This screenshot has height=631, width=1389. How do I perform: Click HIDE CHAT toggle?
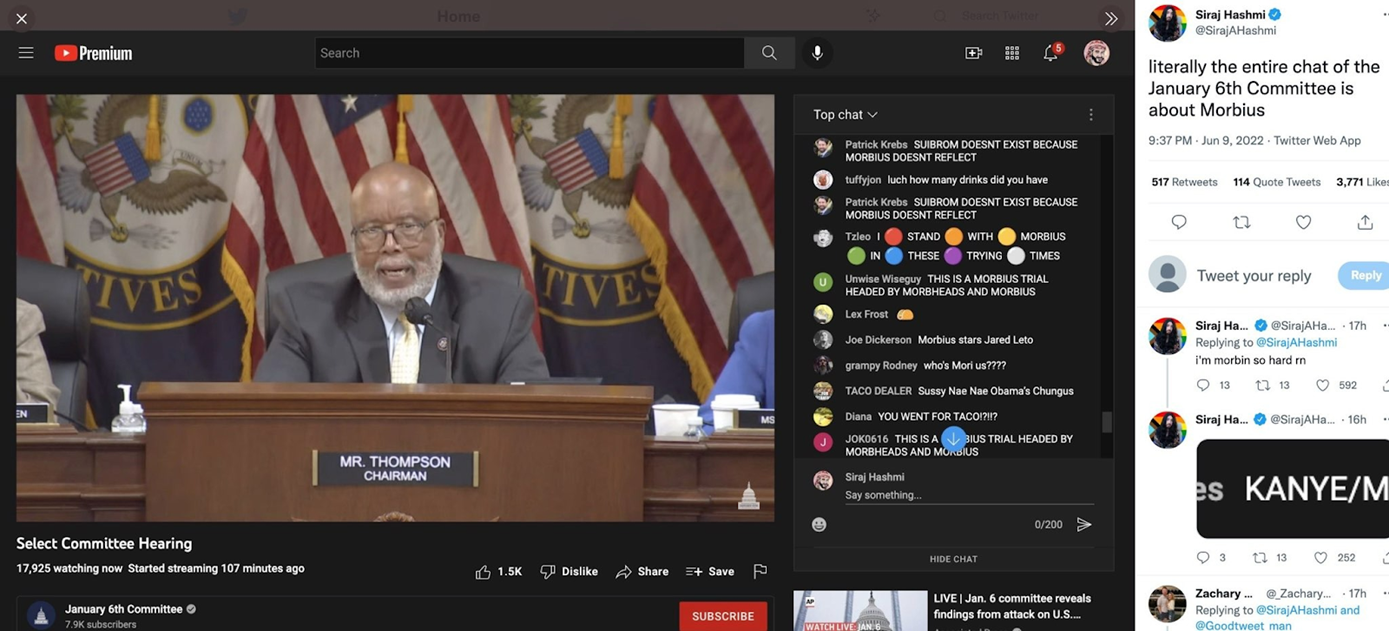[953, 559]
